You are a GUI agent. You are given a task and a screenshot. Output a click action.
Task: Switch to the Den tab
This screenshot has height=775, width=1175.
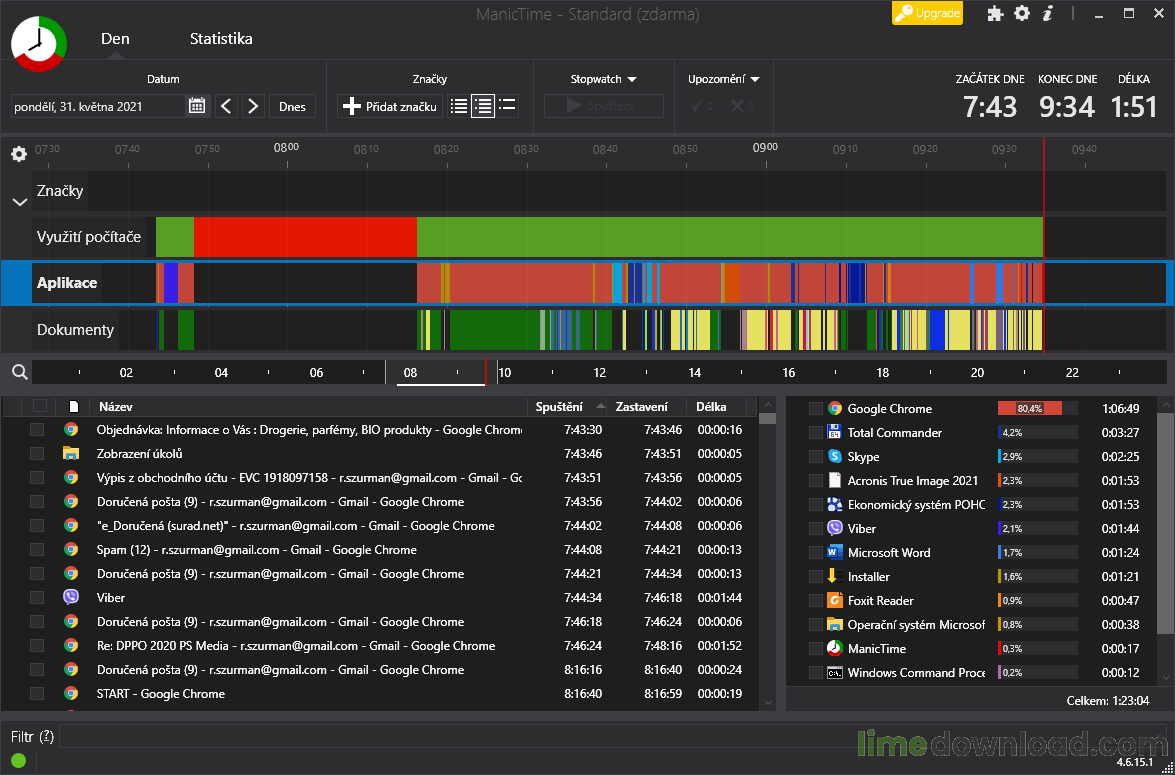click(115, 39)
